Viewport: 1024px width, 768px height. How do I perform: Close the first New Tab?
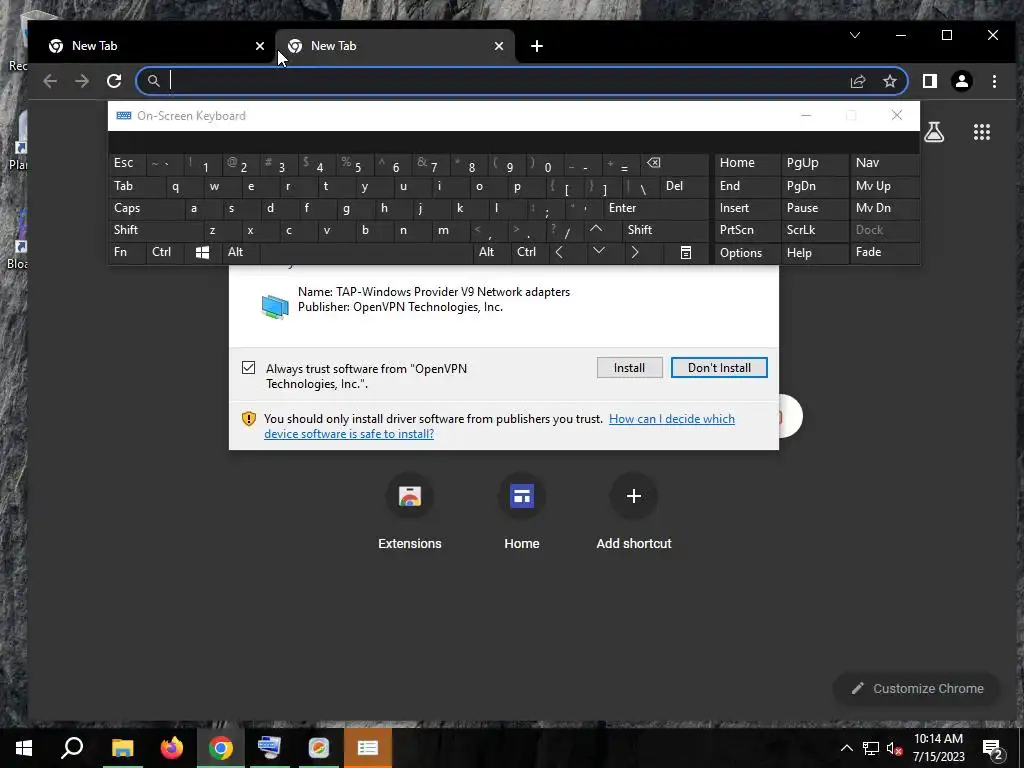point(260,46)
